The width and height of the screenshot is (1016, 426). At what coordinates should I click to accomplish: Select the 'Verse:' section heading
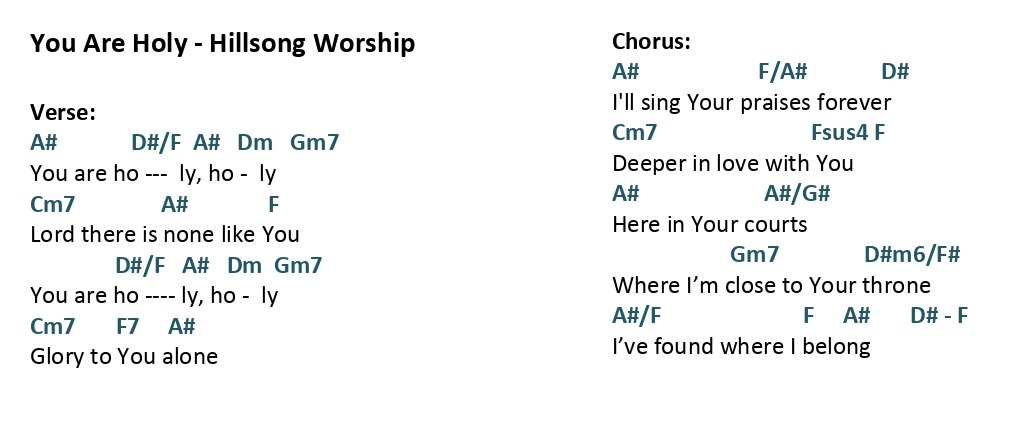pos(63,113)
